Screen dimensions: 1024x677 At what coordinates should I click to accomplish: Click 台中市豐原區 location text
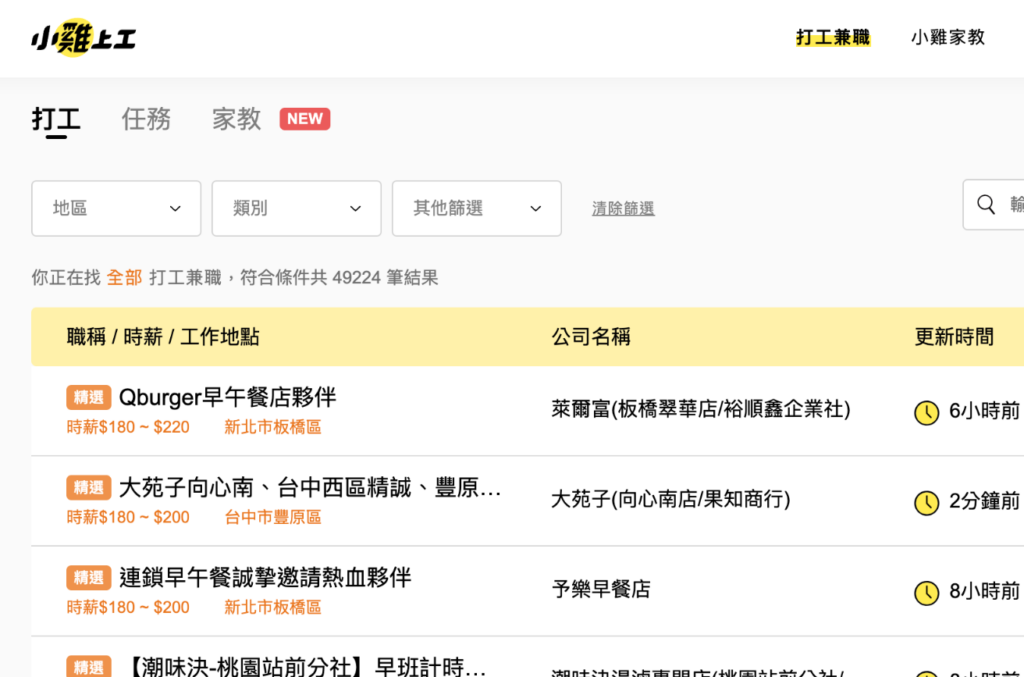tap(273, 517)
